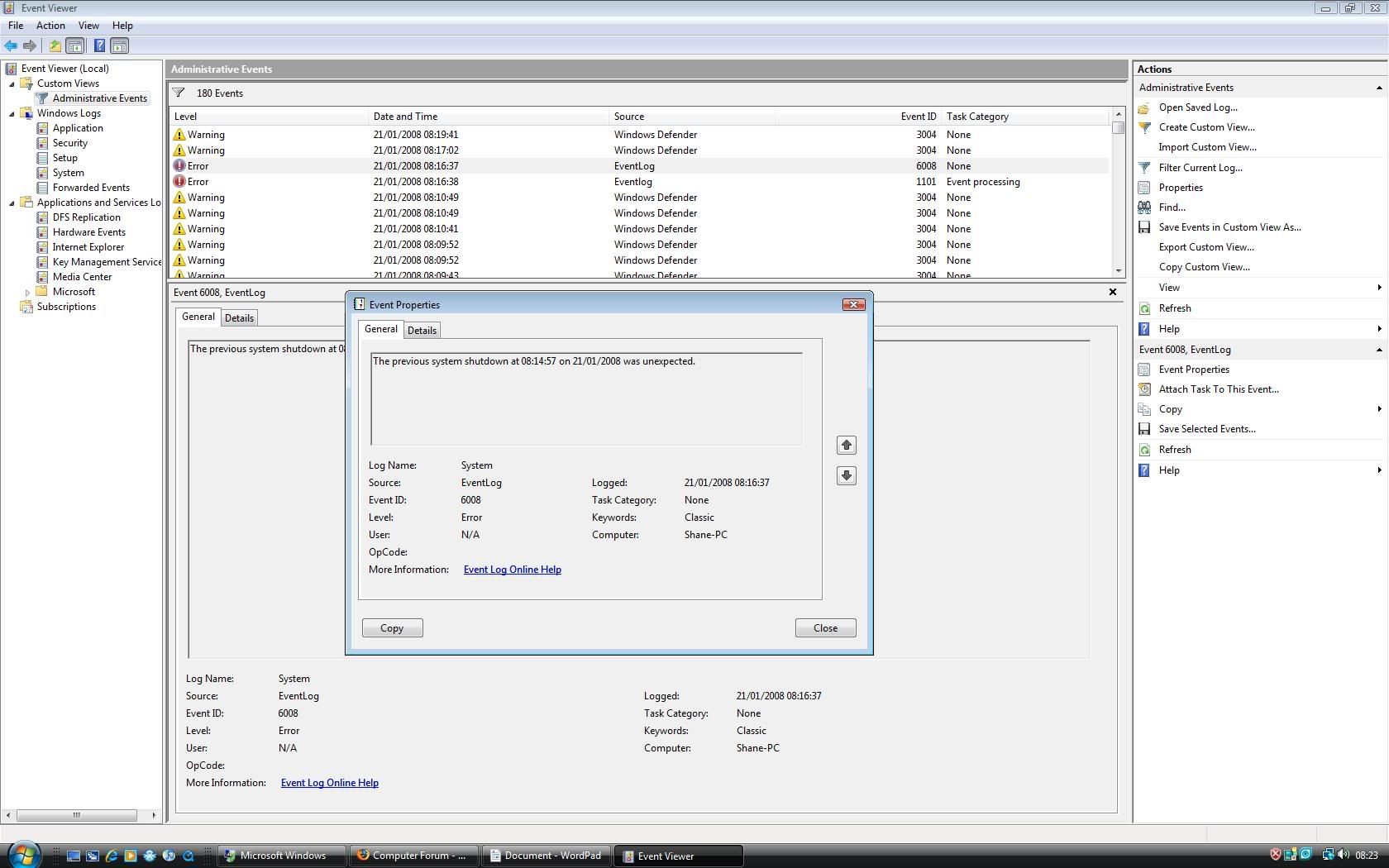Switch to Computer Forum browser taskbar button
This screenshot has height=868, width=1389.
click(x=413, y=856)
